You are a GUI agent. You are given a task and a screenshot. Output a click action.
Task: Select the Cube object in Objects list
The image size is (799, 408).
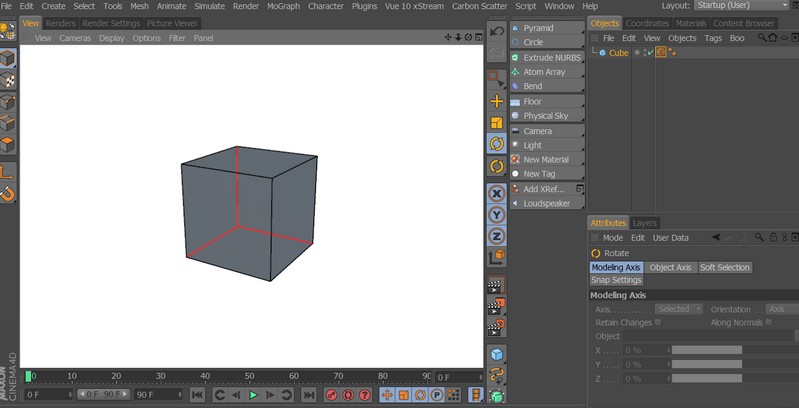click(618, 52)
